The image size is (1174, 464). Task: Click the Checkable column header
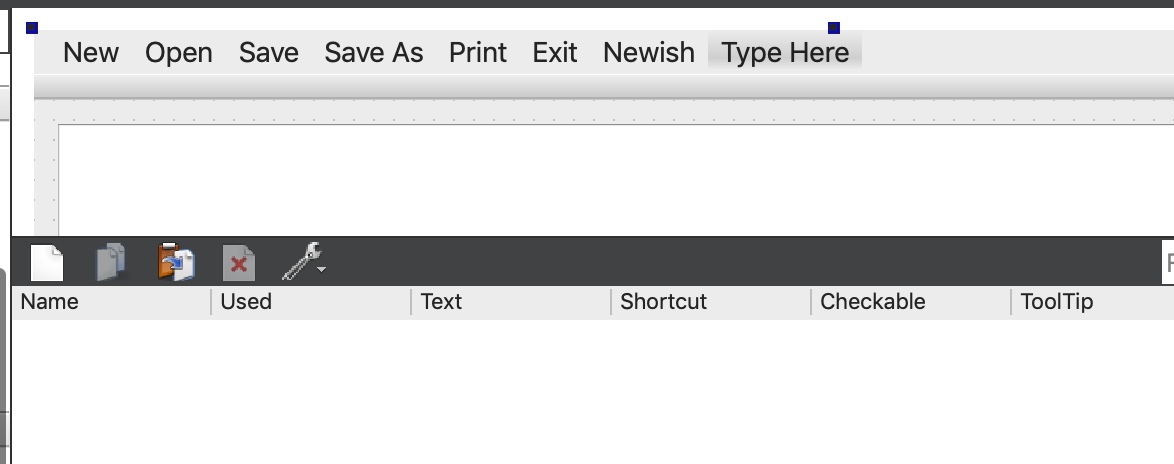coord(872,302)
